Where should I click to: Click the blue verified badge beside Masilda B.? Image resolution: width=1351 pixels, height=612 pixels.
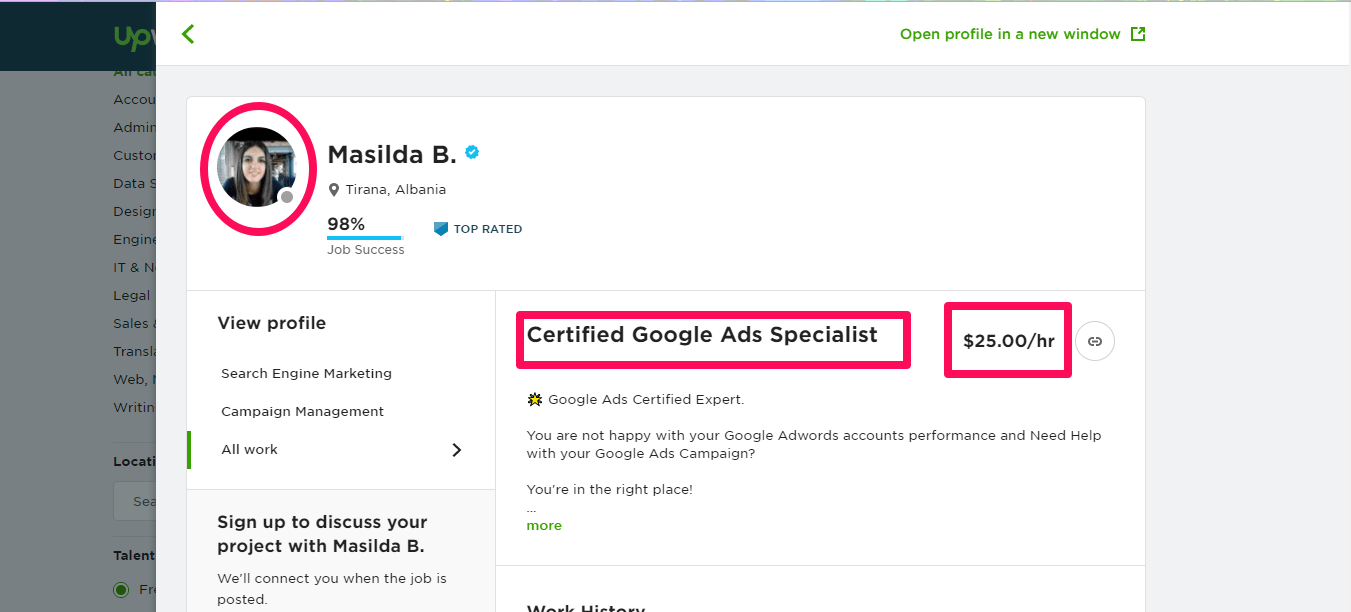[472, 152]
